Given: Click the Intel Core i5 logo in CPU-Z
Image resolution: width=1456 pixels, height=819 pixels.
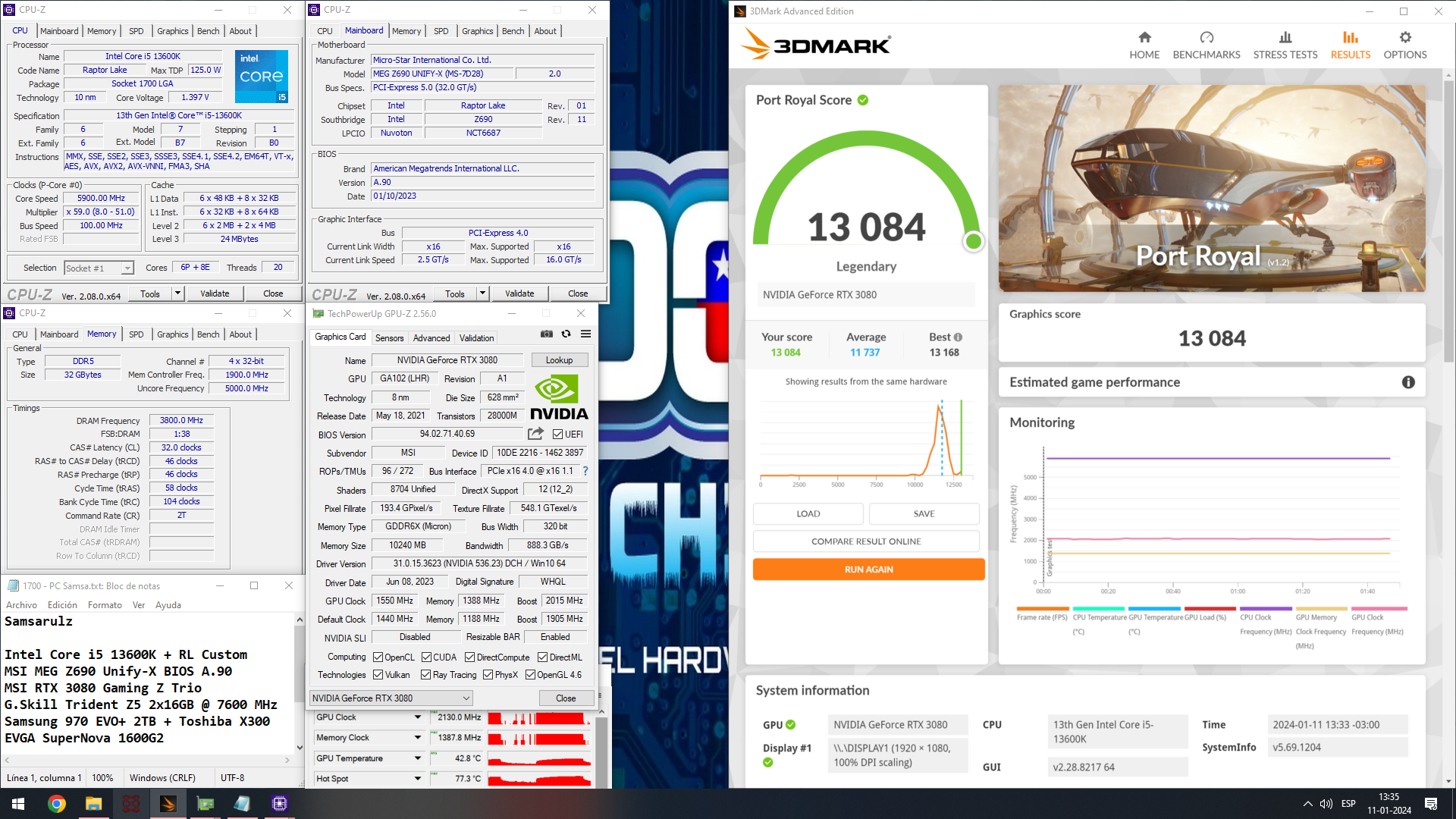Looking at the screenshot, I should pyautogui.click(x=262, y=76).
